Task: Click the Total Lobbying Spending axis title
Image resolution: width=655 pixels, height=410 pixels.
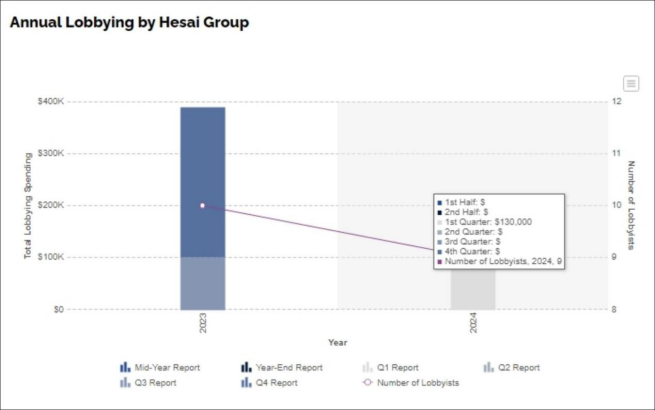Action: [x=29, y=205]
